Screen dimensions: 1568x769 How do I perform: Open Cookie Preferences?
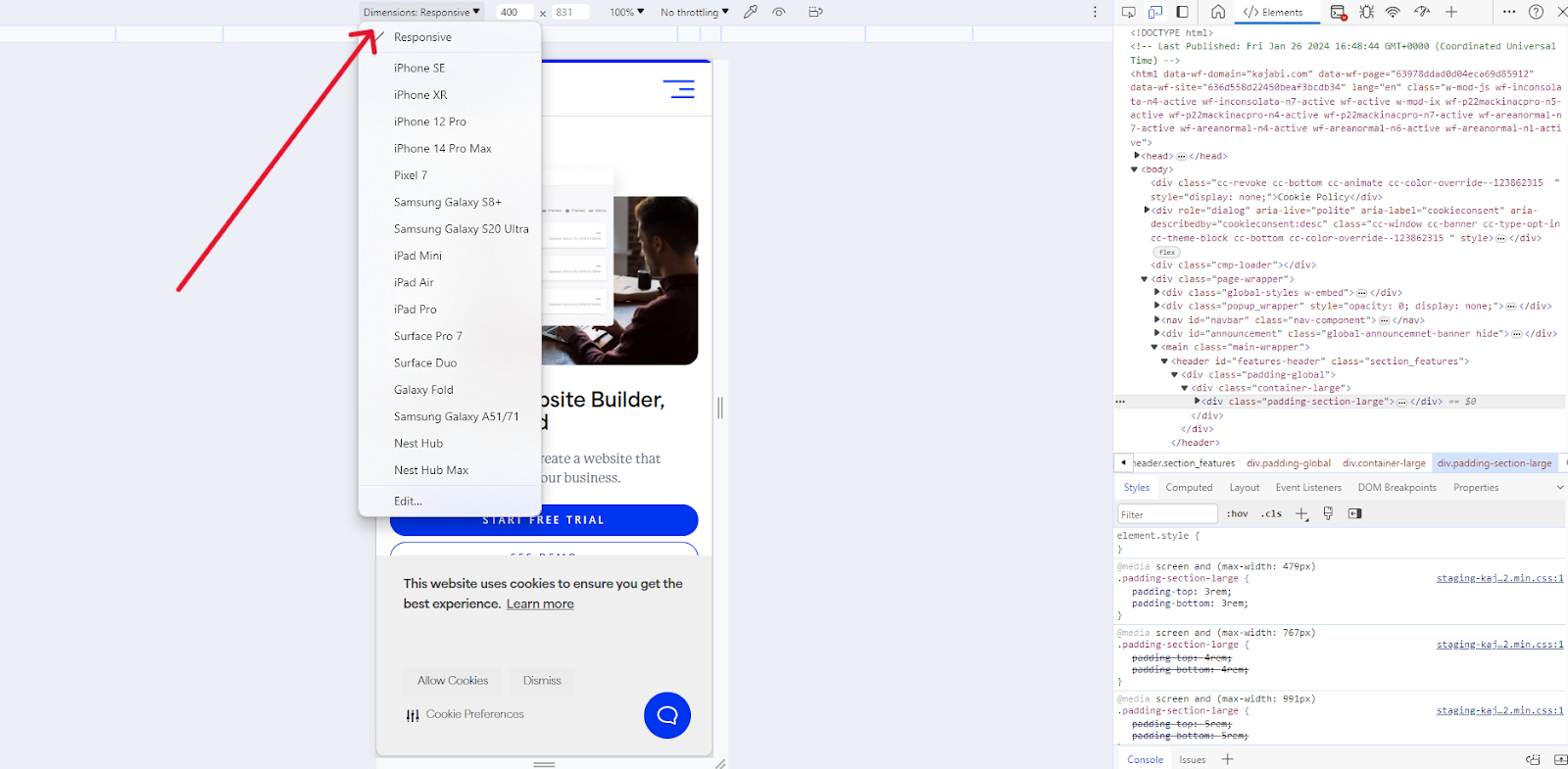[465, 714]
